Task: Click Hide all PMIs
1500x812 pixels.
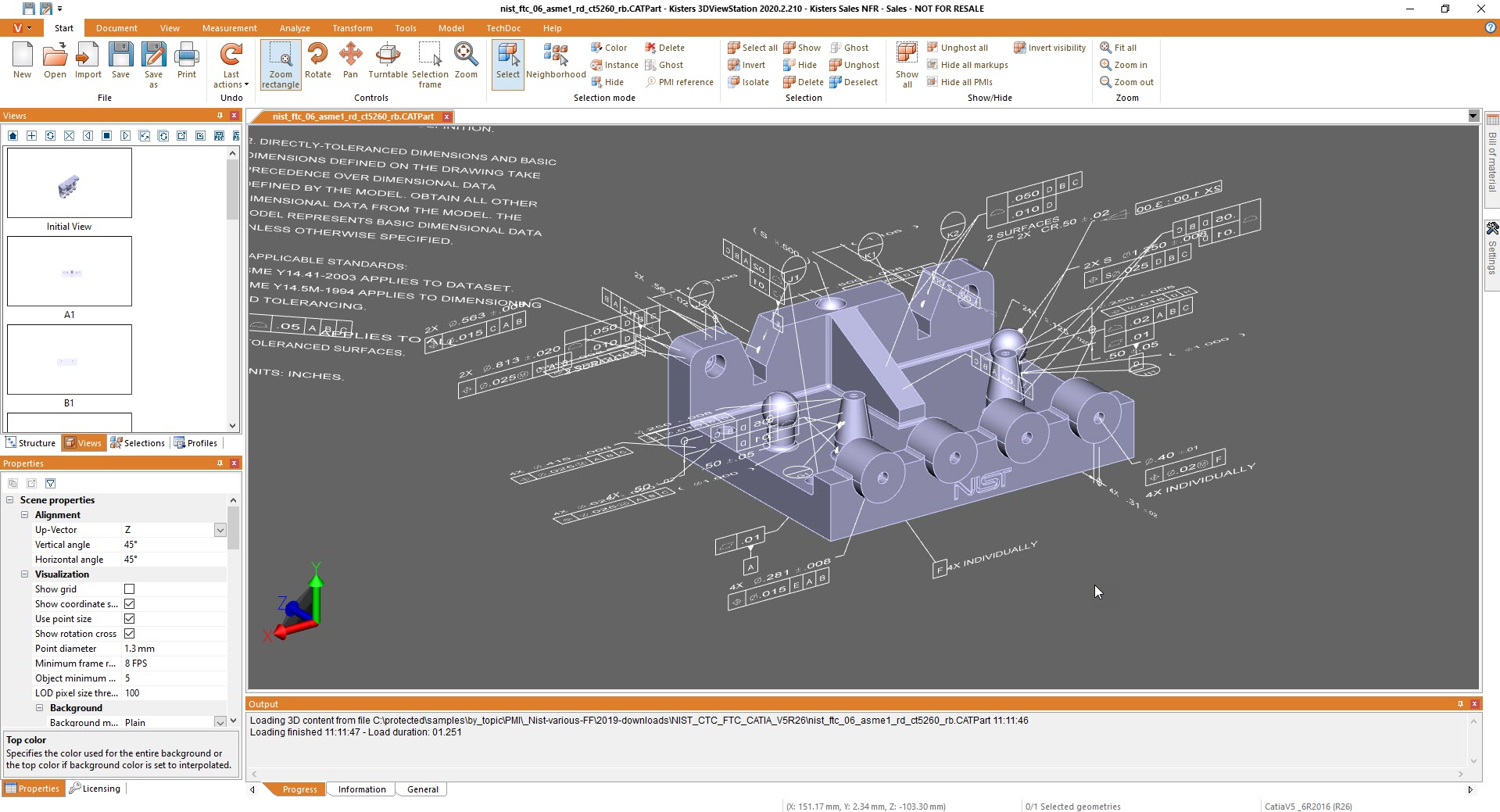Action: (959, 82)
